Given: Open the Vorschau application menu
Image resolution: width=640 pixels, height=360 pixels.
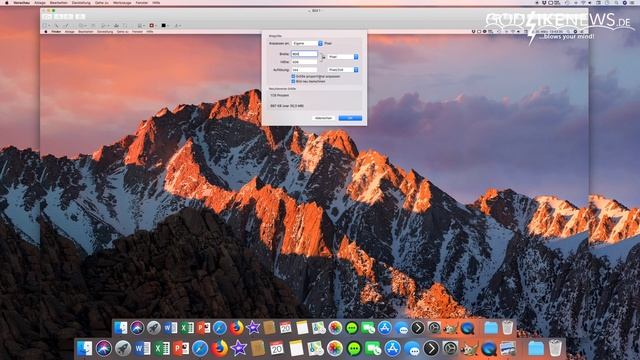Looking at the screenshot, I should pyautogui.click(x=22, y=2).
